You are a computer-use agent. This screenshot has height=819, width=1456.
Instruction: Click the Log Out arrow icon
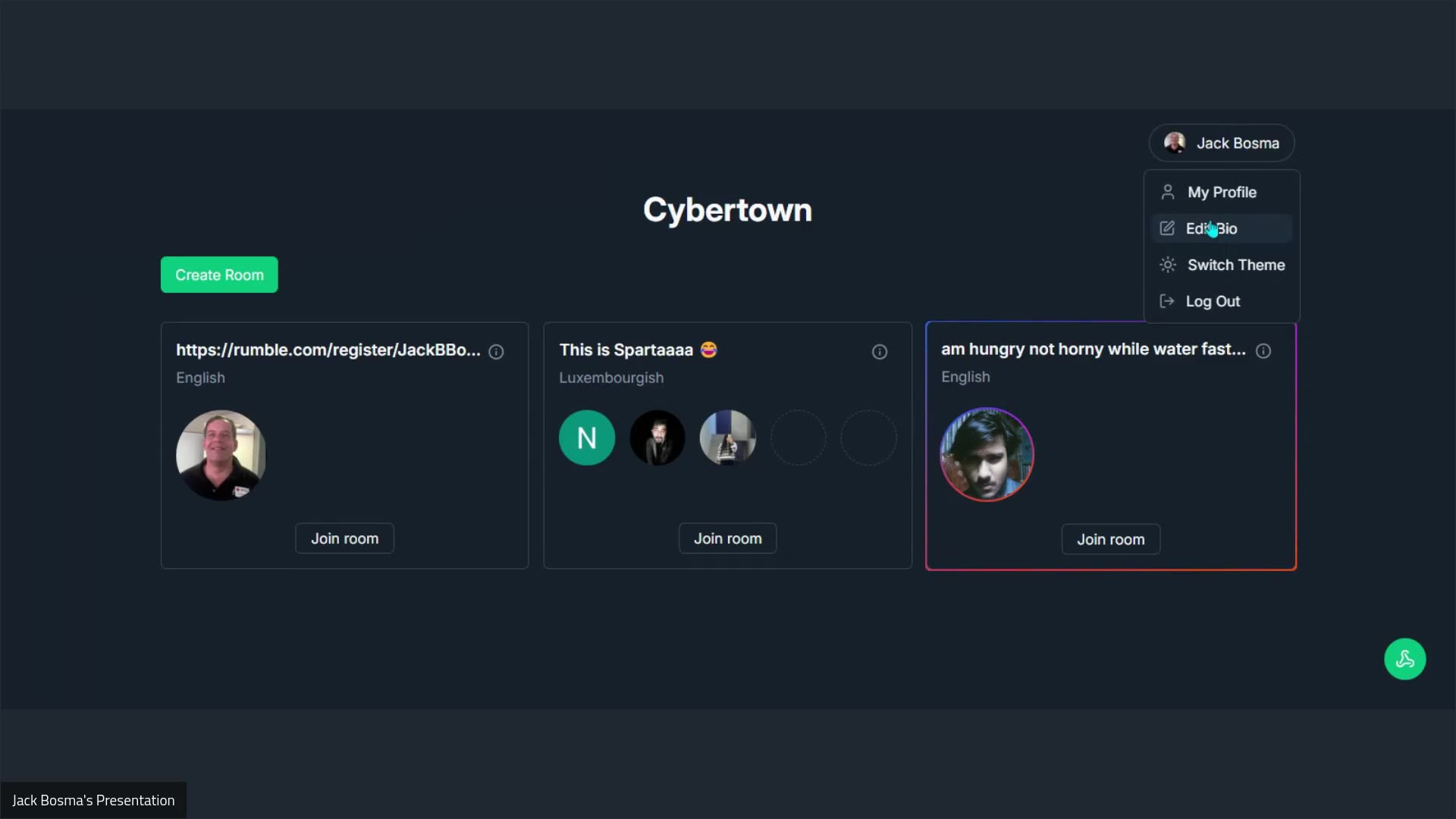click(1167, 301)
